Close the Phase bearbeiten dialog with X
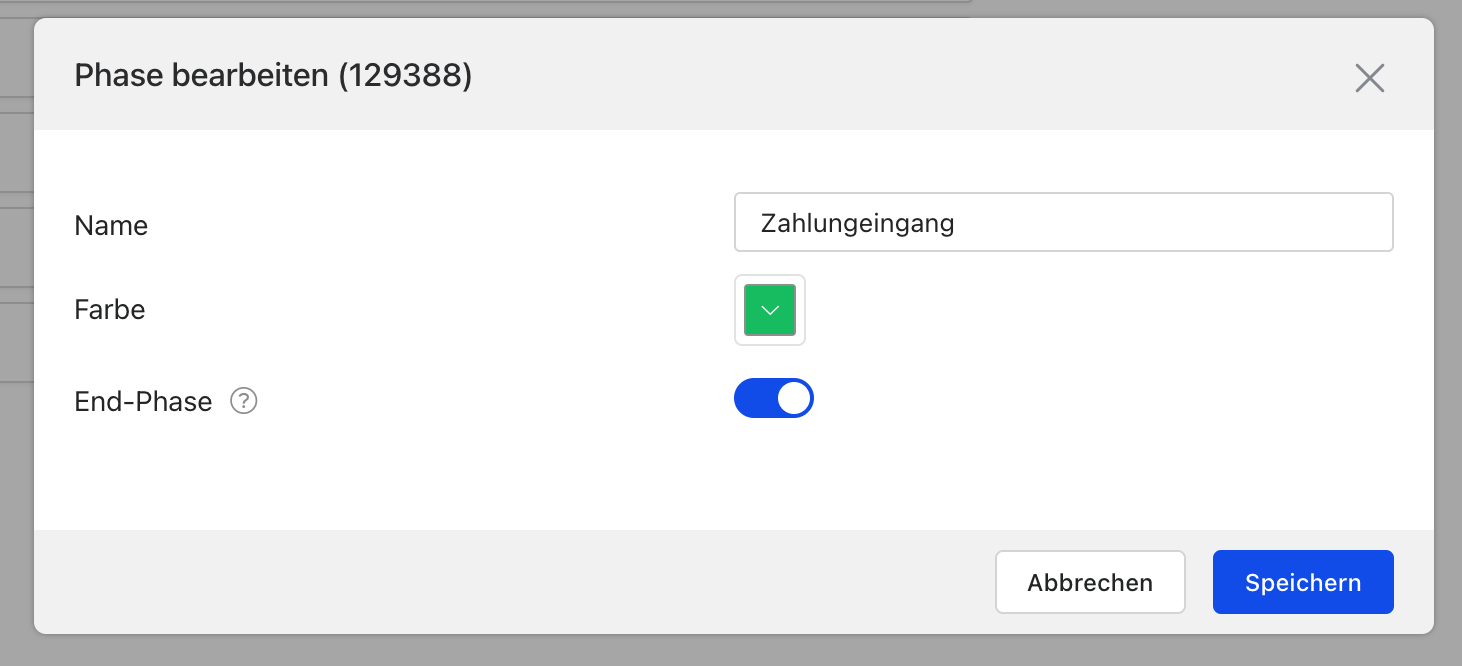The width and height of the screenshot is (1462, 666). 1369,78
